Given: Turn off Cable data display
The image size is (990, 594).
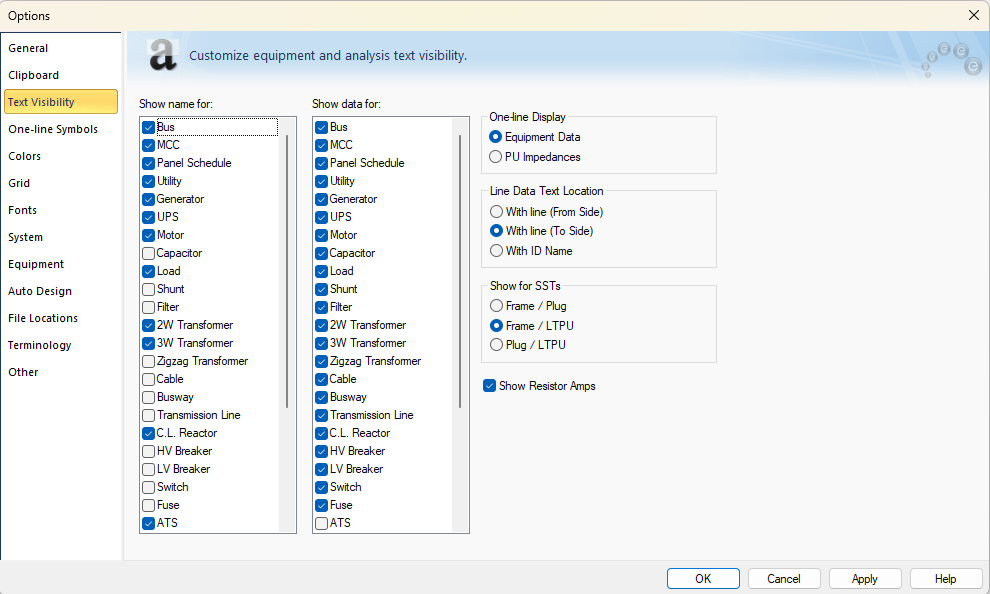Looking at the screenshot, I should 321,379.
